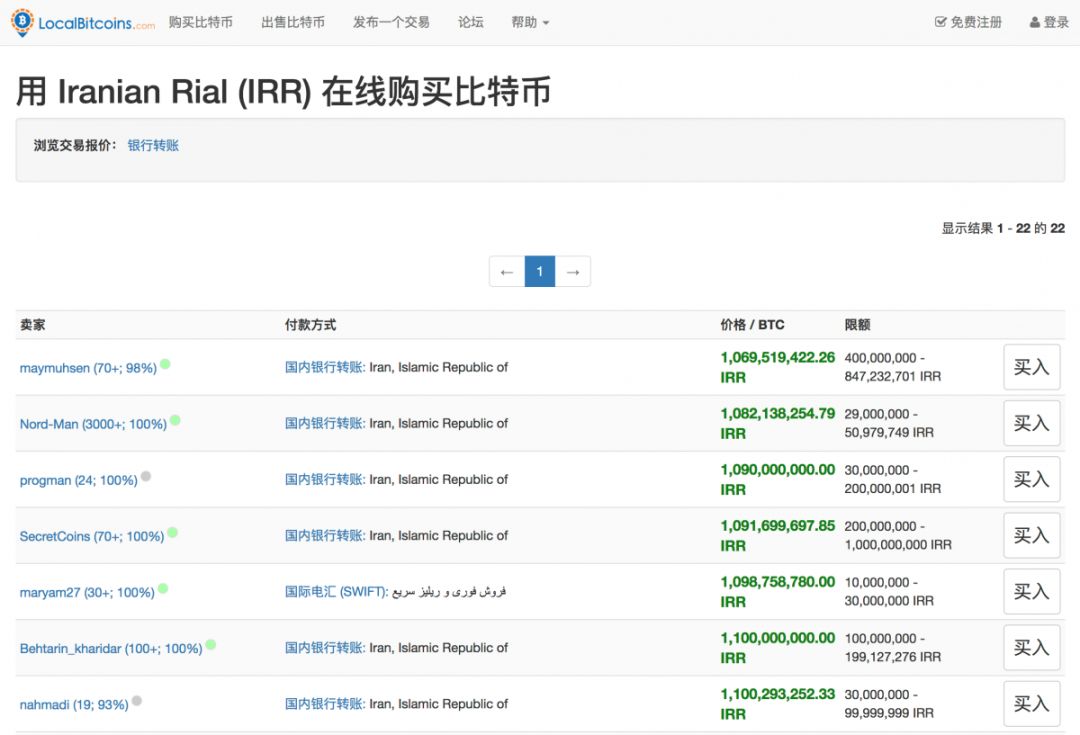Go to the next page arrow
The height and width of the screenshot is (735, 1080).
coord(572,271)
